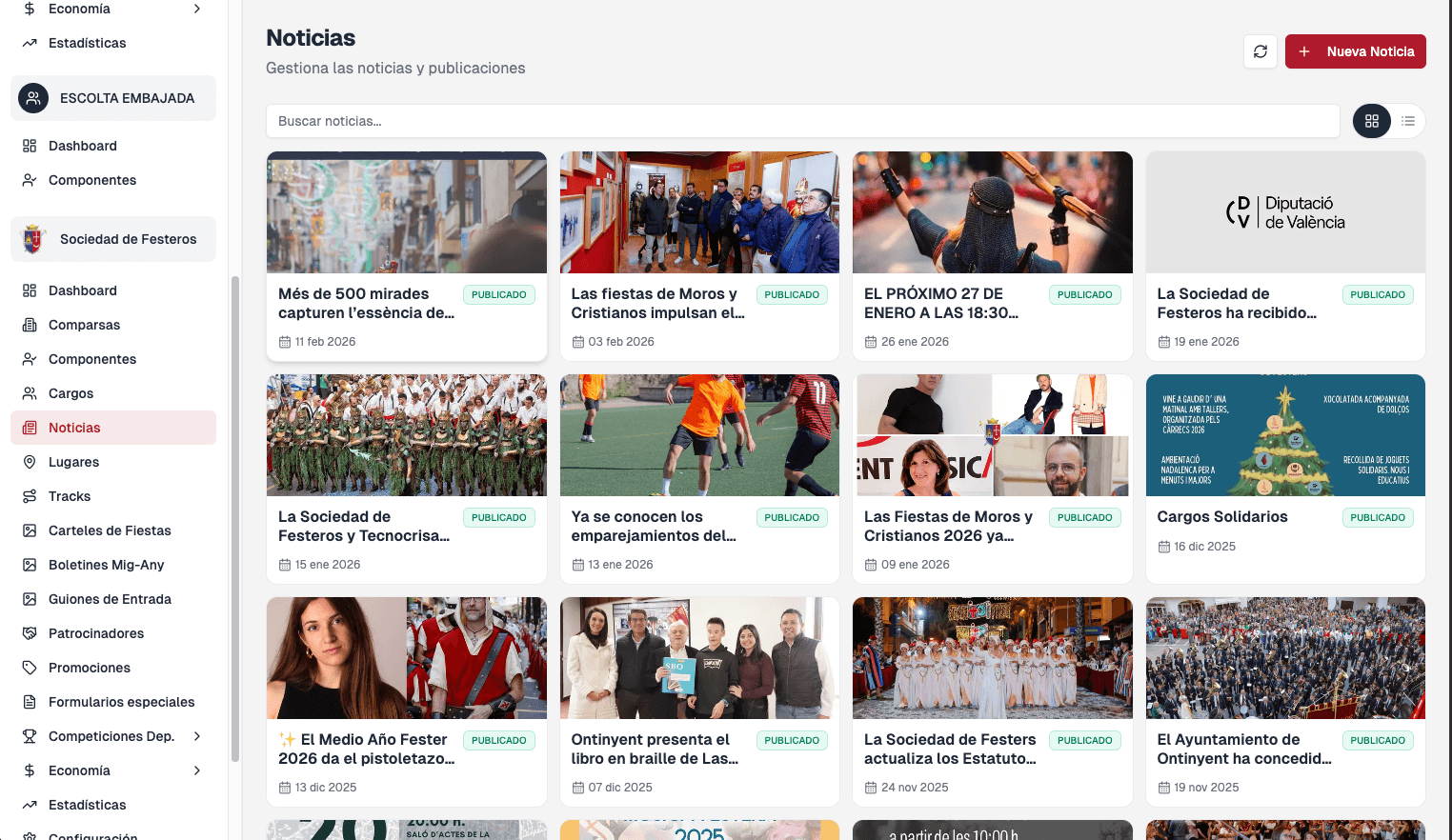Viewport: 1452px width, 840px height.
Task: Open Comparsas from the sidebar icon
Action: [x=30, y=325]
